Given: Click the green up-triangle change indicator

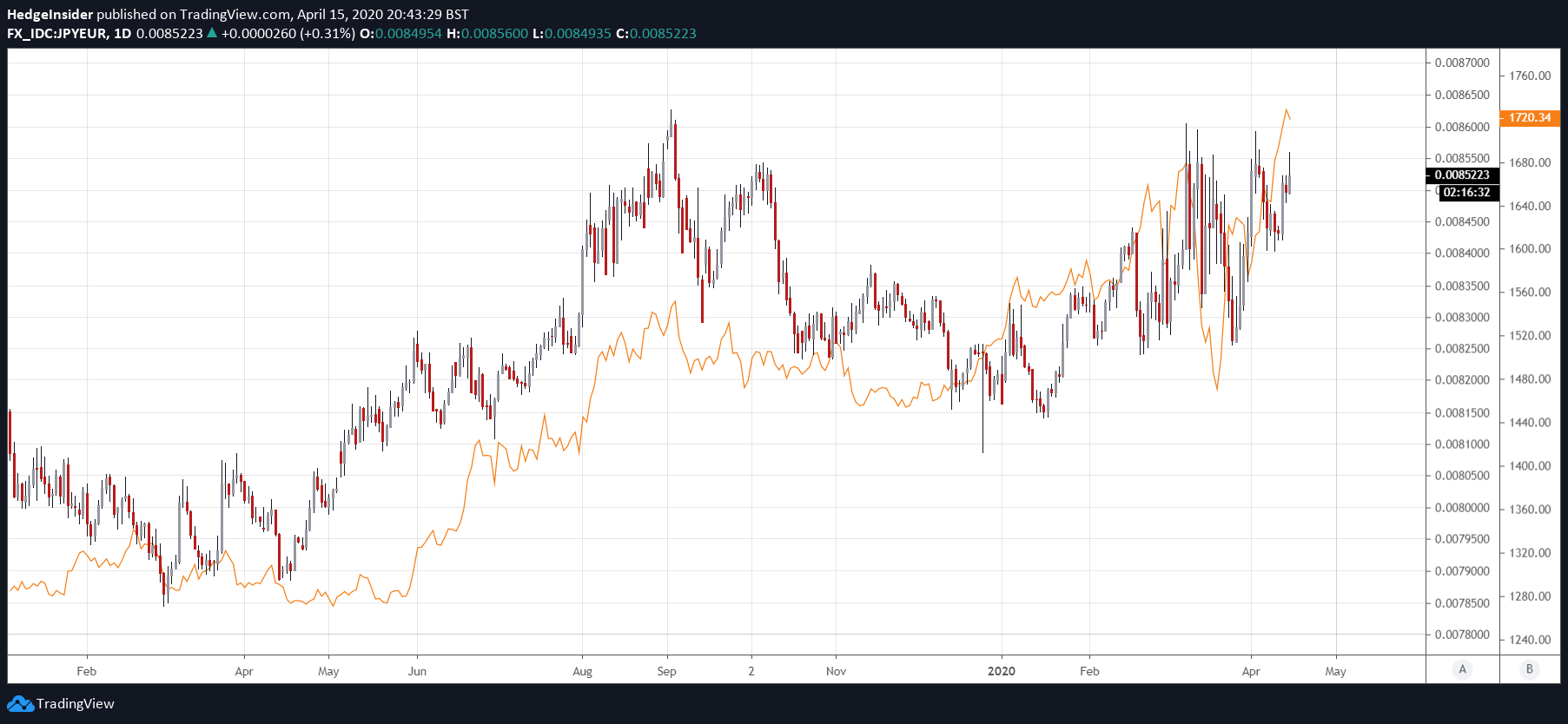Looking at the screenshot, I should [211, 33].
